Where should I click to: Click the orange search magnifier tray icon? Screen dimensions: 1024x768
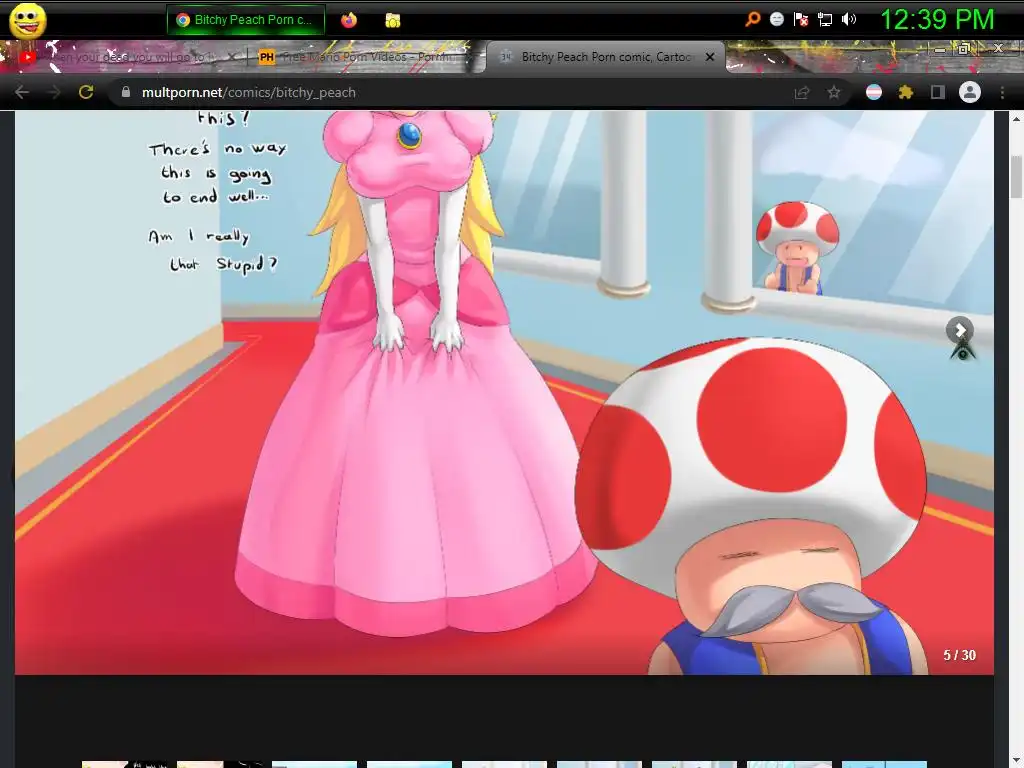click(752, 19)
